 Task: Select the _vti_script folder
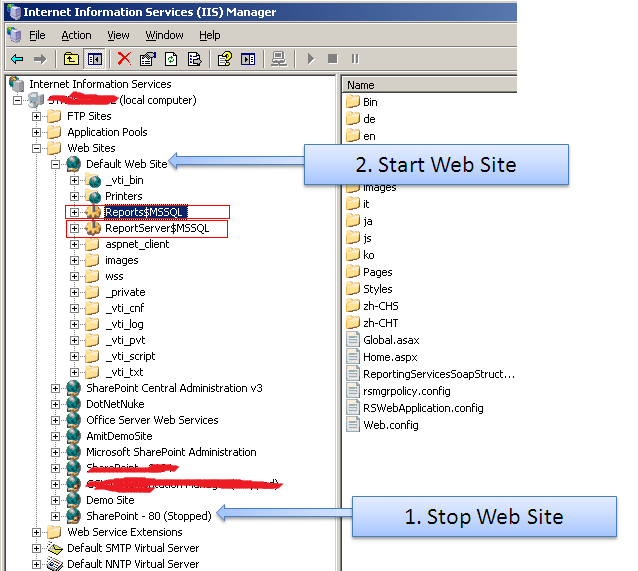130,356
